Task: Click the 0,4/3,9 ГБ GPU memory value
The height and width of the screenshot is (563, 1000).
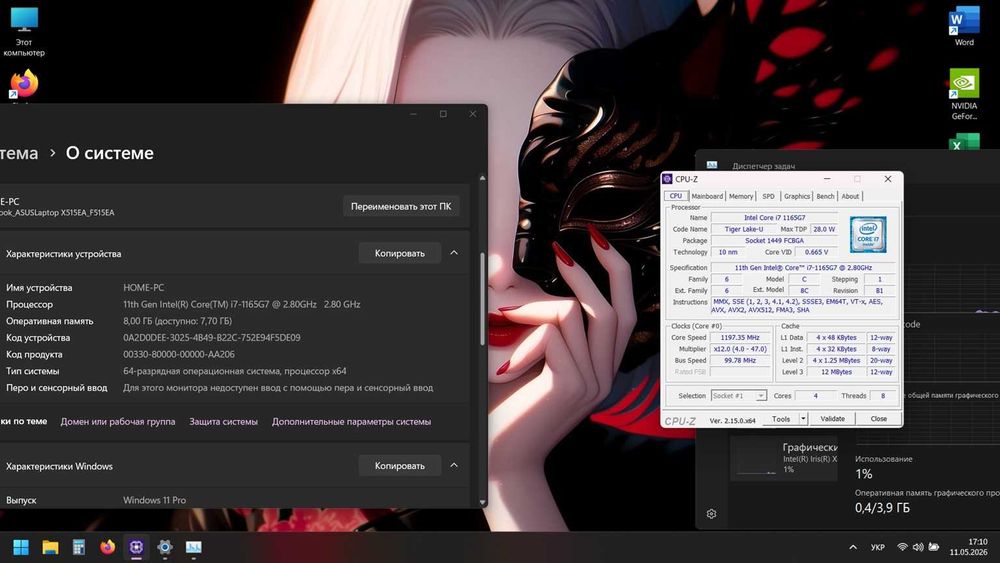Action: [x=882, y=508]
